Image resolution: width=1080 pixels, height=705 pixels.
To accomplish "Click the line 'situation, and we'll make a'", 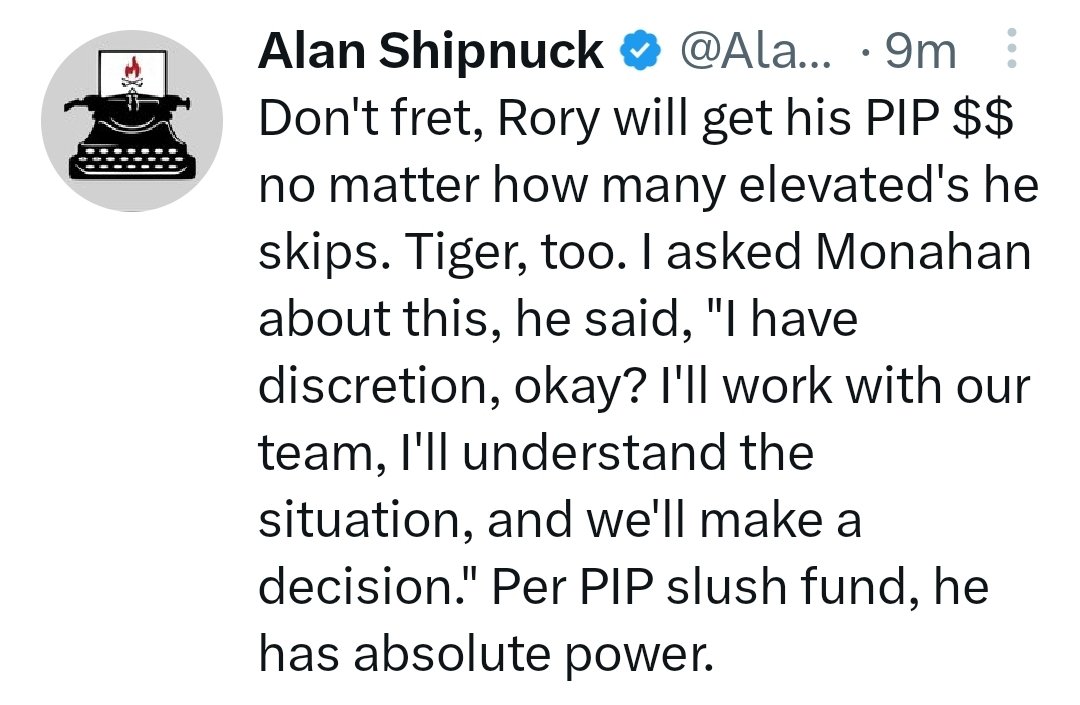I will (x=559, y=521).
